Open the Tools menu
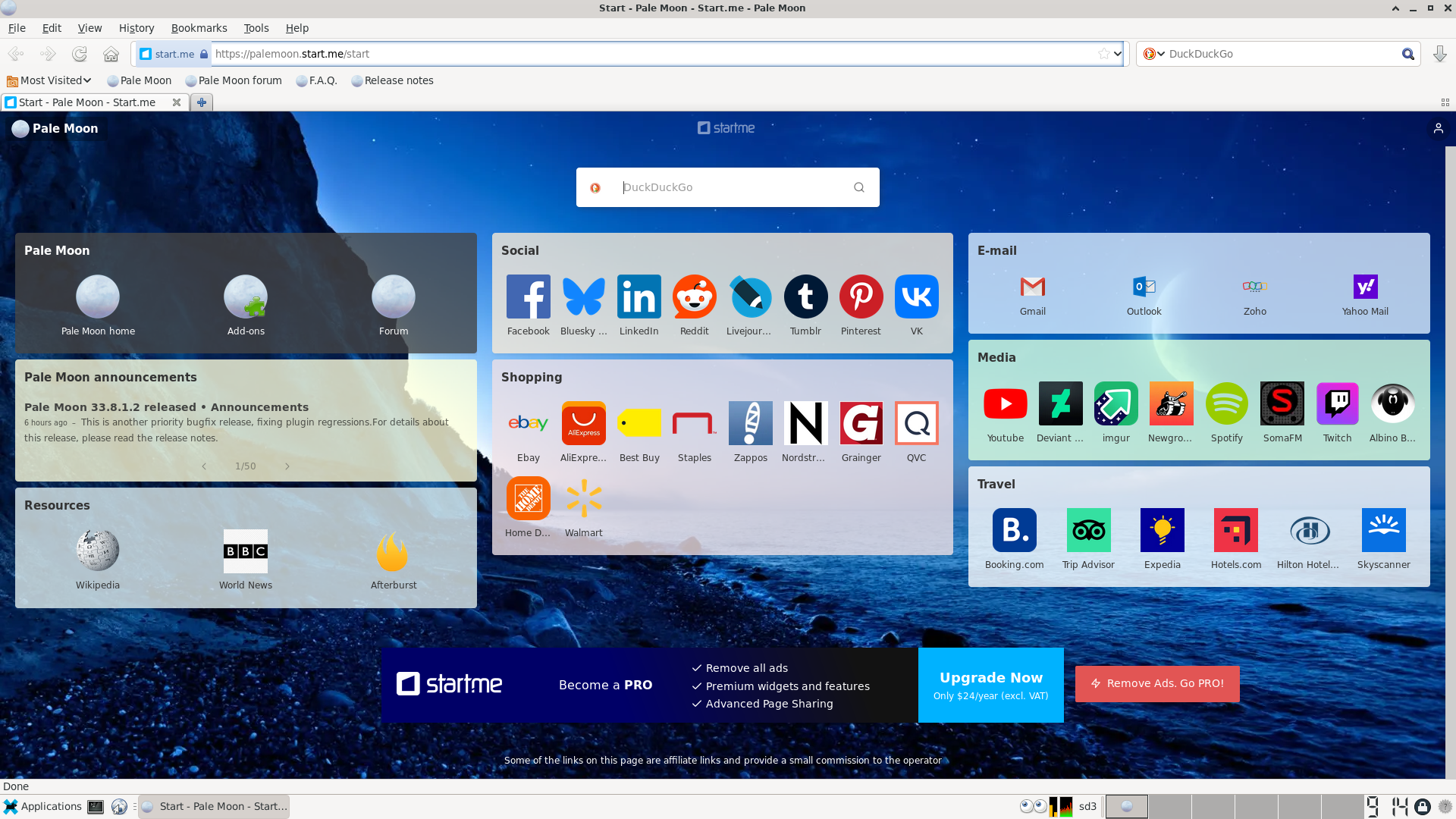The image size is (1456, 819). pyautogui.click(x=256, y=28)
